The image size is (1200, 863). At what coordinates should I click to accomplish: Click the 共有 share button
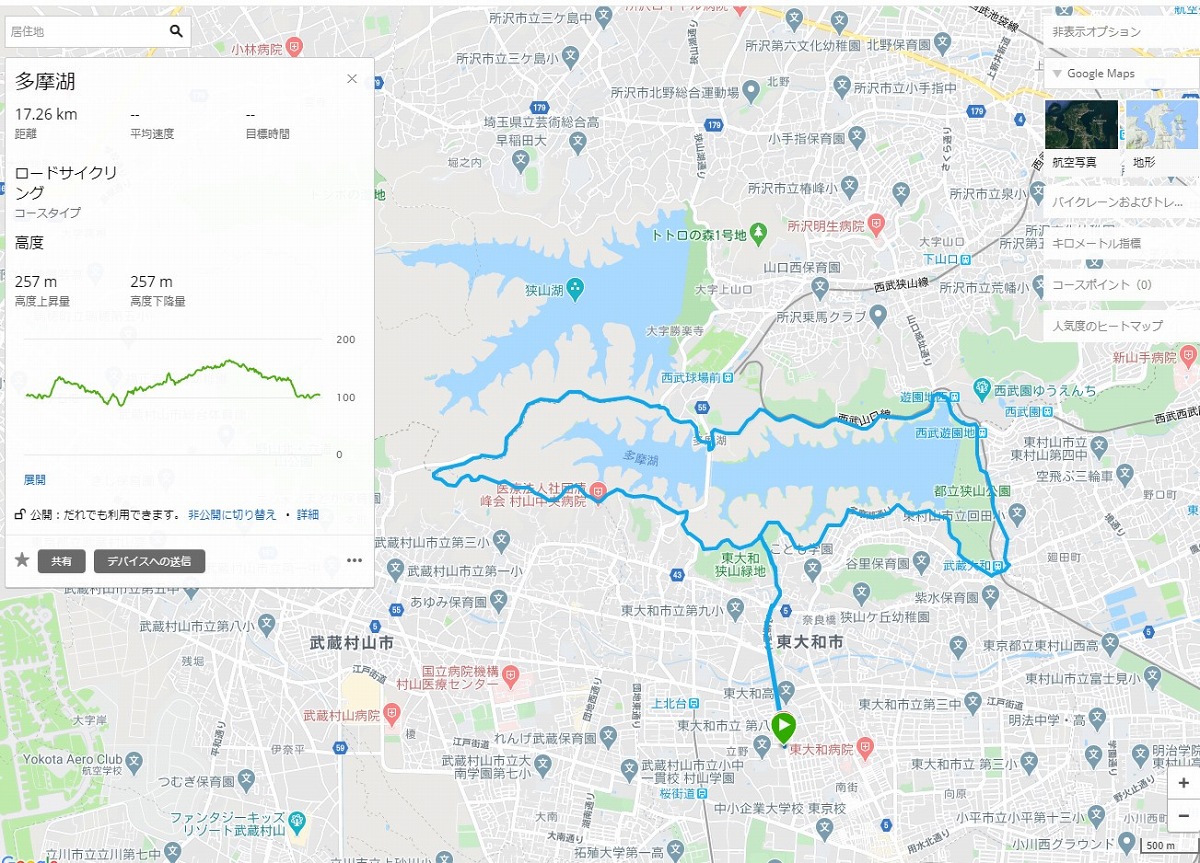(62, 561)
